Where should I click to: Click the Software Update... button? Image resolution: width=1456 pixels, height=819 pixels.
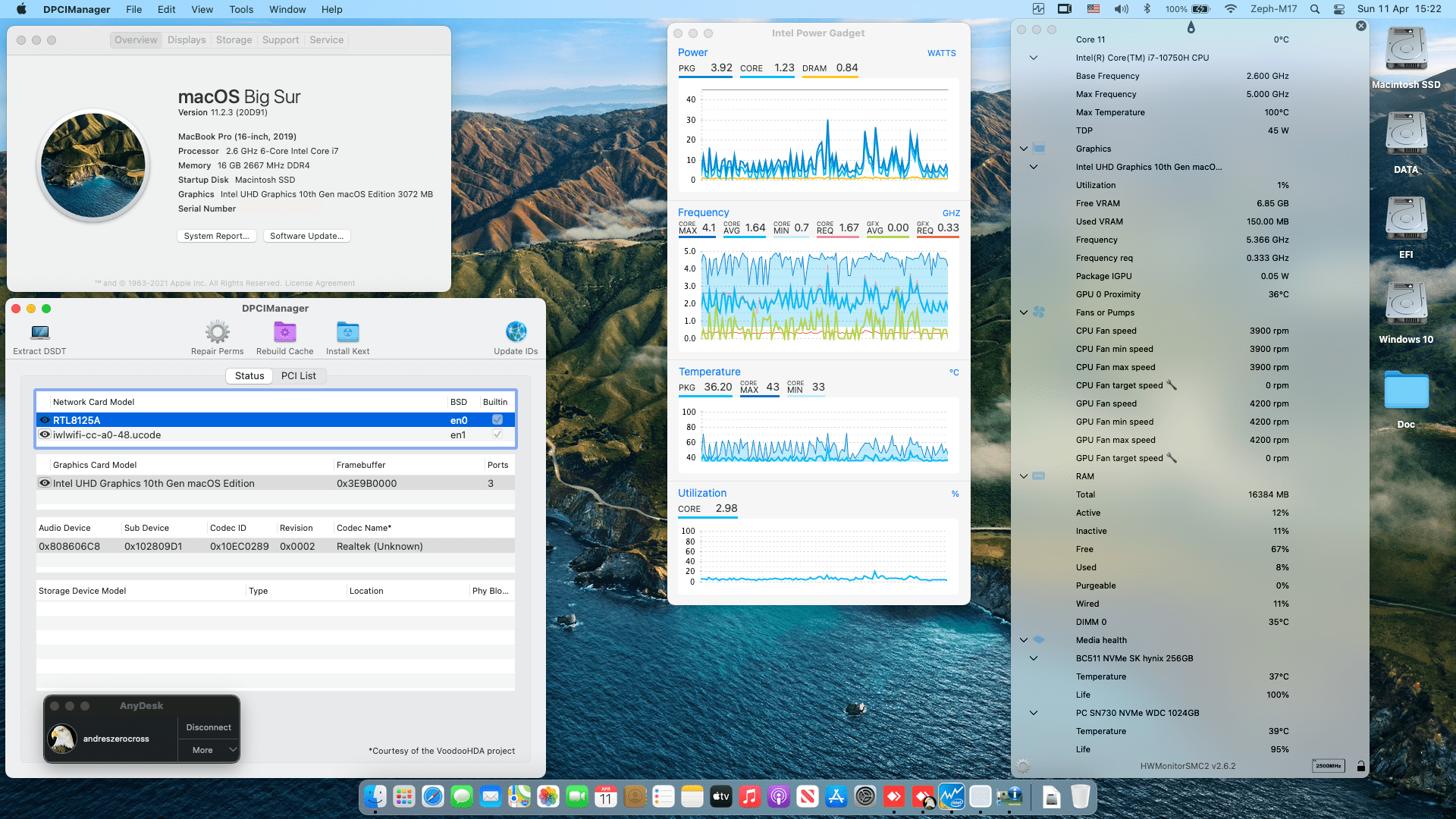pyautogui.click(x=306, y=236)
